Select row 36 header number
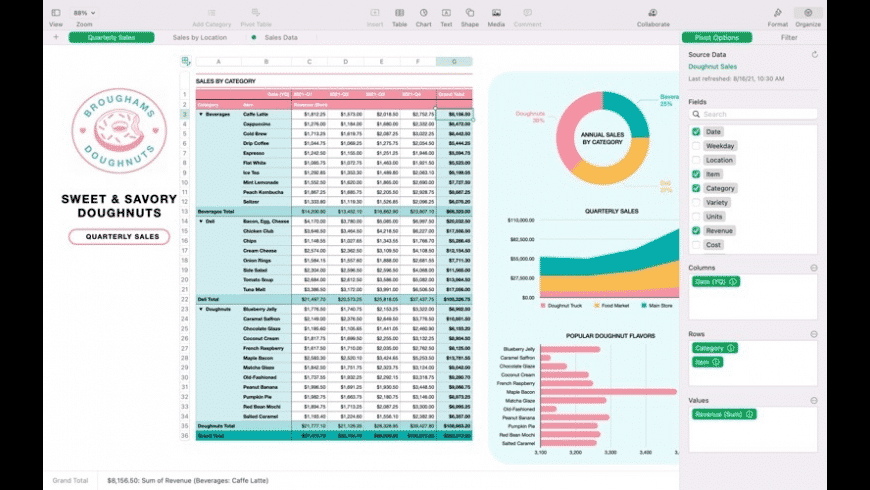The width and height of the screenshot is (870, 490). [x=184, y=436]
